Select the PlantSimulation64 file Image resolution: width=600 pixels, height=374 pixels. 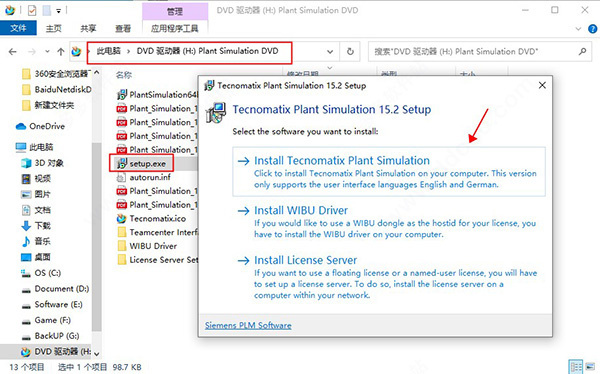(x=157, y=95)
